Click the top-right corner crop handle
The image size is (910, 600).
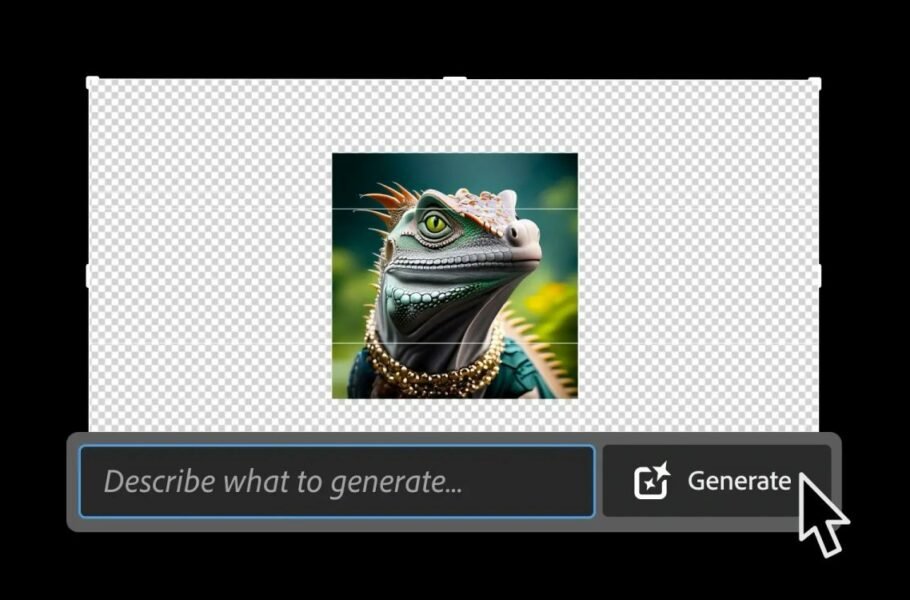click(x=814, y=83)
